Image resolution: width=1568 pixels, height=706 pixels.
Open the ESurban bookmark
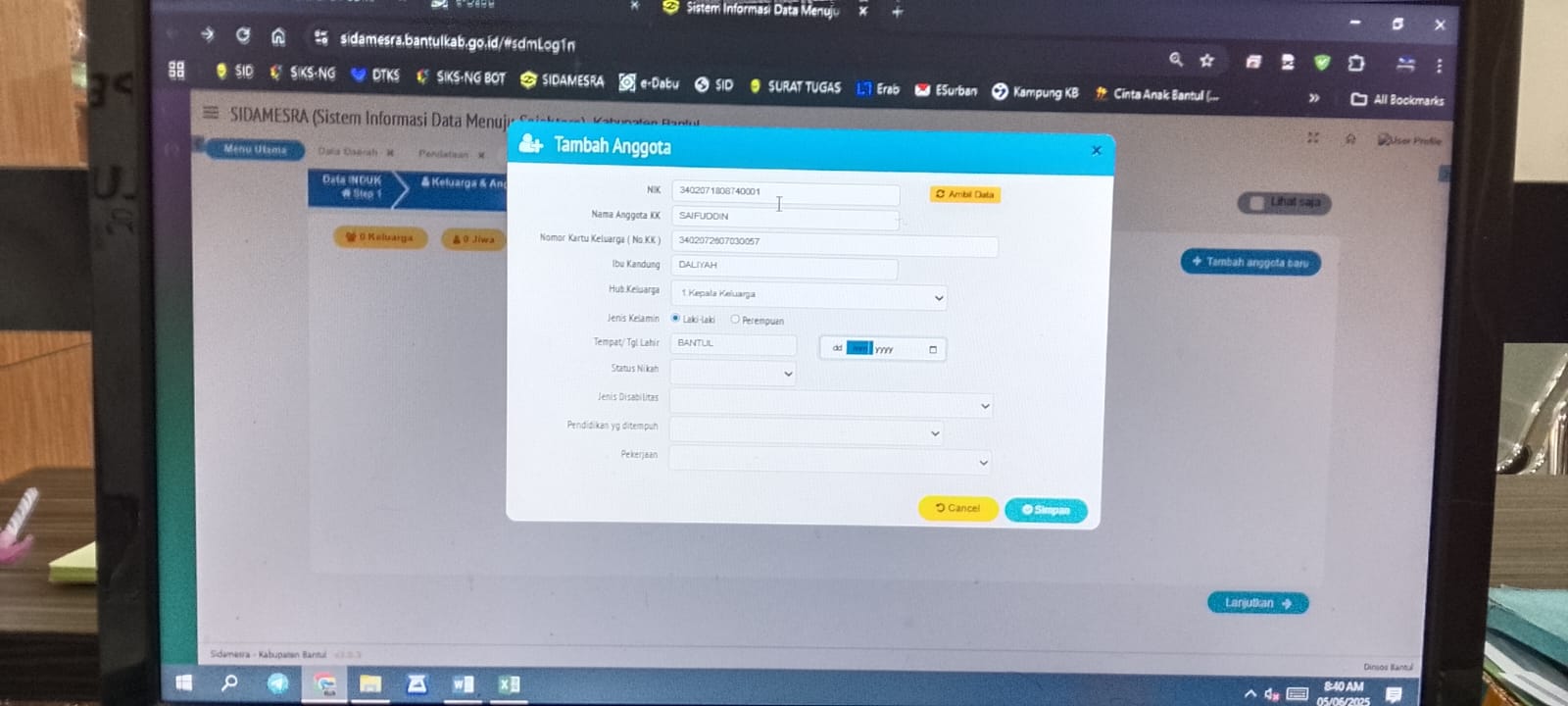click(946, 89)
